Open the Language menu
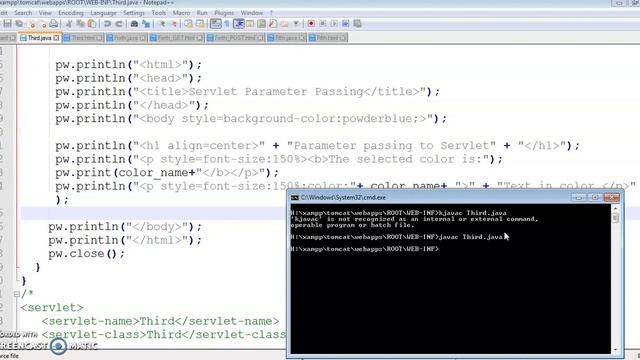The height and width of the screenshot is (360, 640). (x=103, y=13)
